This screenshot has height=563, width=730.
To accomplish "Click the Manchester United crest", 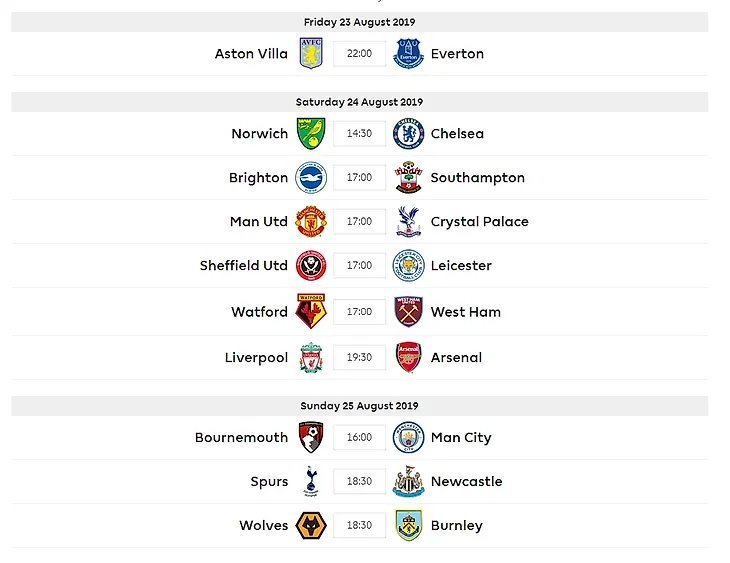I will [311, 222].
